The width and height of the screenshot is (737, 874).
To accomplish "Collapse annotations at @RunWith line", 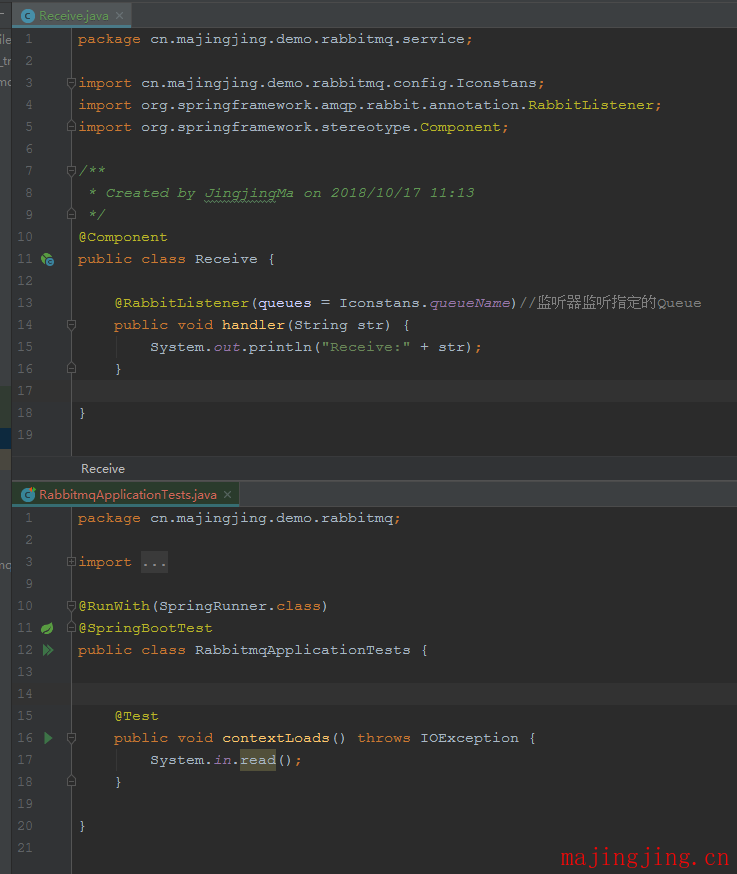I will tap(71, 606).
